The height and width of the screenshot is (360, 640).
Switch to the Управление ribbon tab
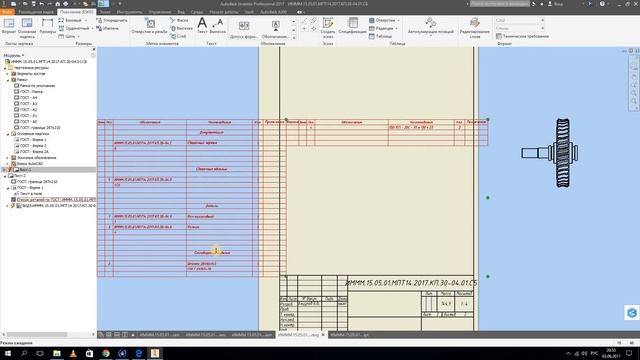(160, 12)
